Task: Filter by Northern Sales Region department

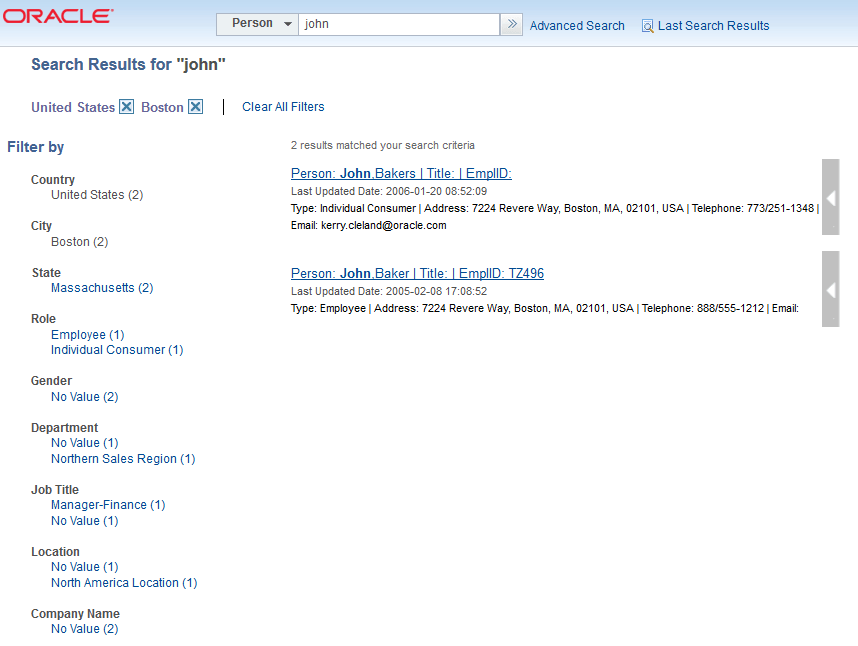Action: [123, 458]
